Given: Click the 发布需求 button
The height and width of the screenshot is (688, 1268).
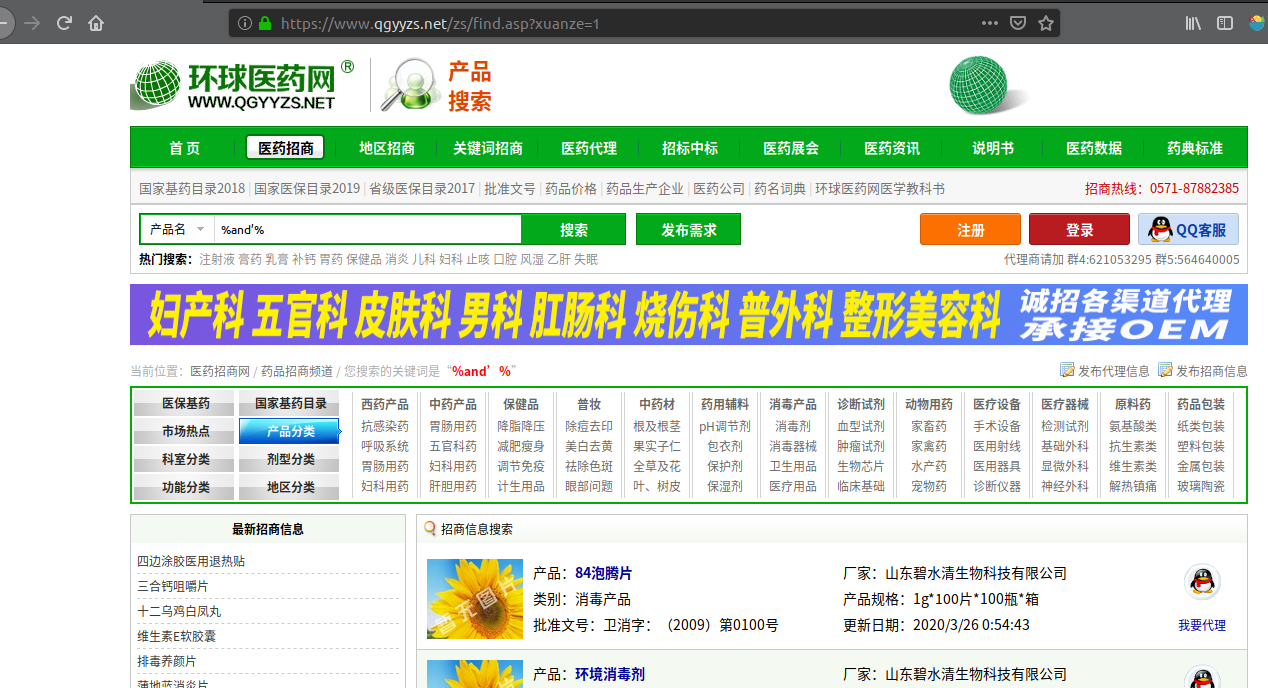Looking at the screenshot, I should [x=689, y=229].
